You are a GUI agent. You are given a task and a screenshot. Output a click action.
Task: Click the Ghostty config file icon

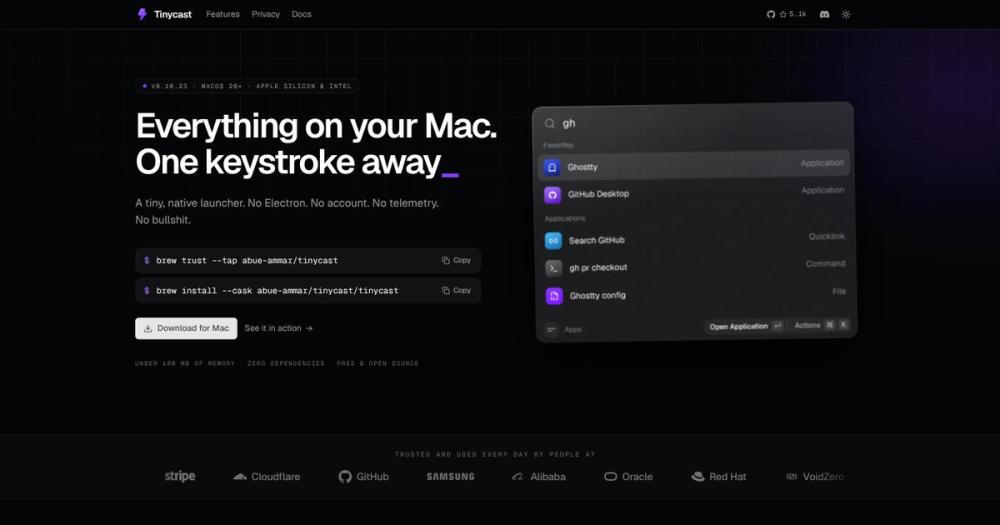(554, 296)
